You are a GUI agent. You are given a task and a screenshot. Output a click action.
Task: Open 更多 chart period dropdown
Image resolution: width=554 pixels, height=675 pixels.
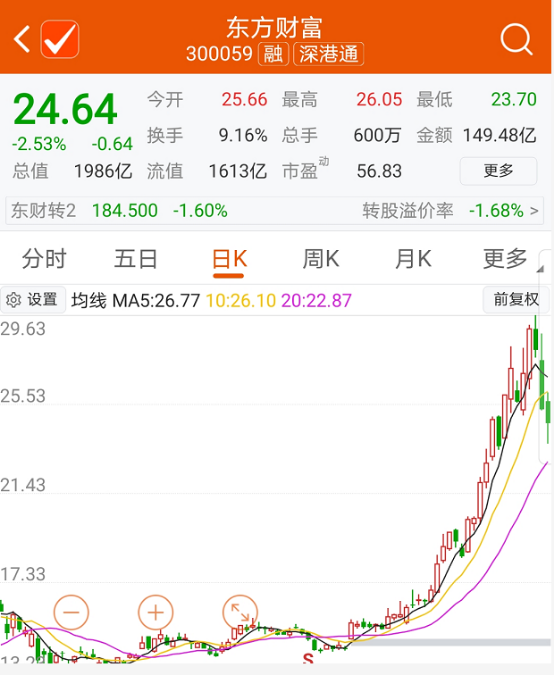505,259
